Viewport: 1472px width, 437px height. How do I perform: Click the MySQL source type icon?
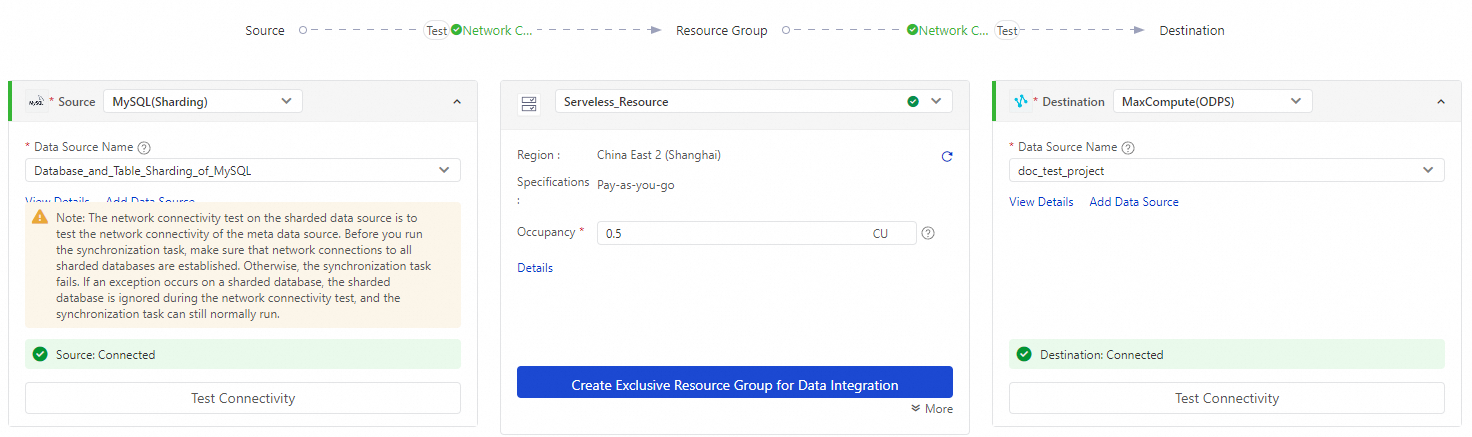click(x=36, y=101)
